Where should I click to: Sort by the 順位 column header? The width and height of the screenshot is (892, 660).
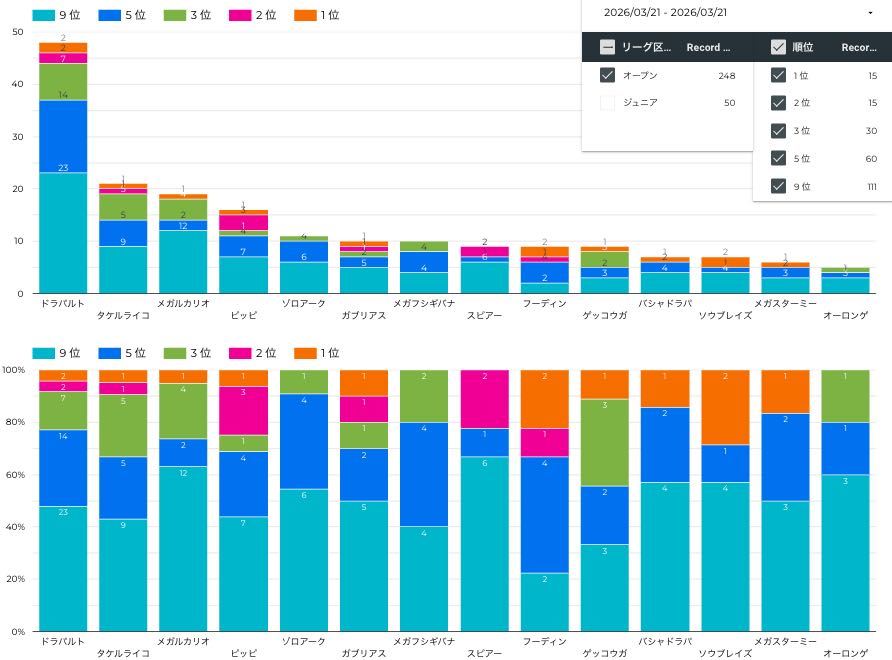point(802,47)
